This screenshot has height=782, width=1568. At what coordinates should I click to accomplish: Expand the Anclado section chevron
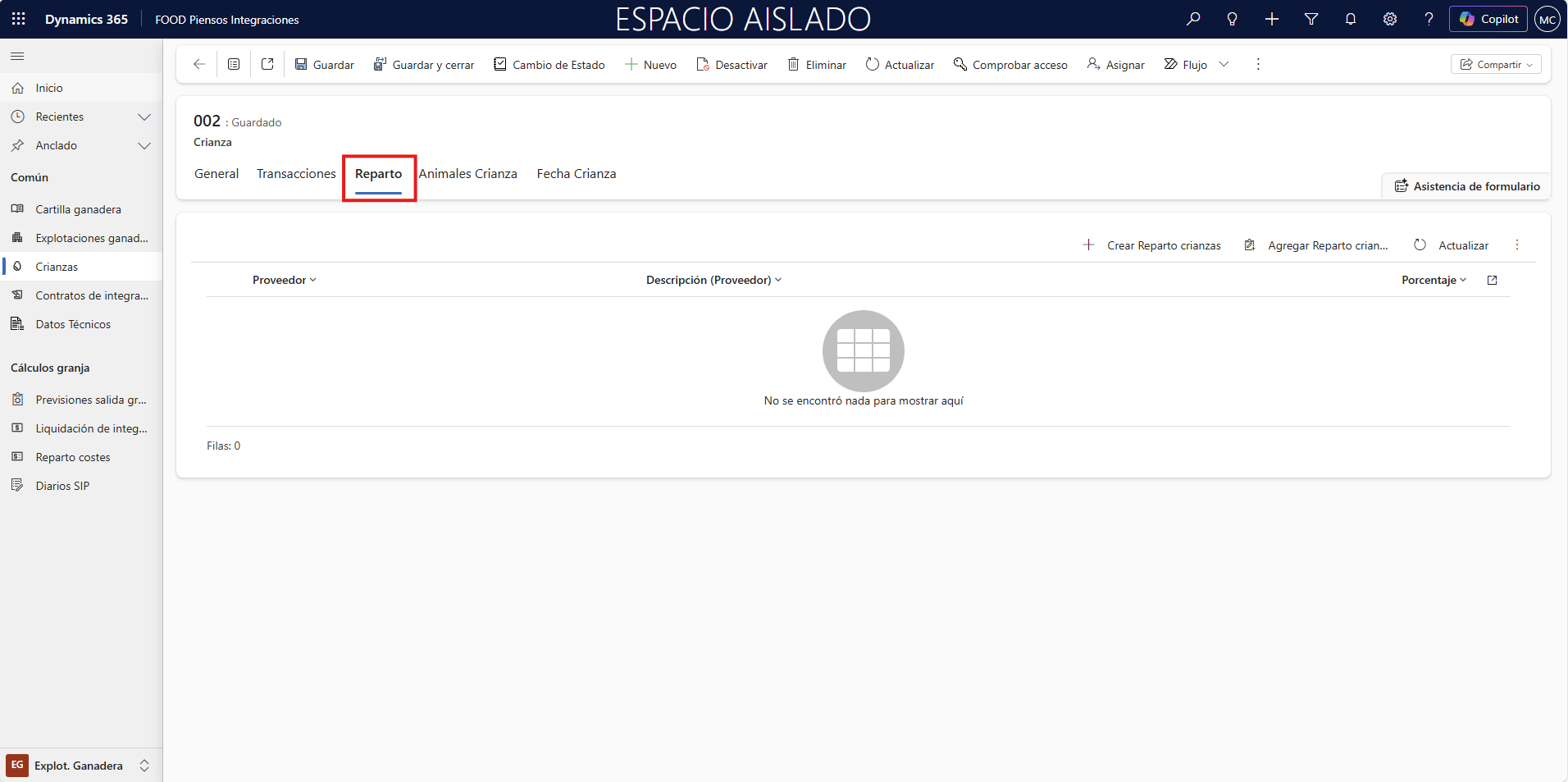coord(144,146)
